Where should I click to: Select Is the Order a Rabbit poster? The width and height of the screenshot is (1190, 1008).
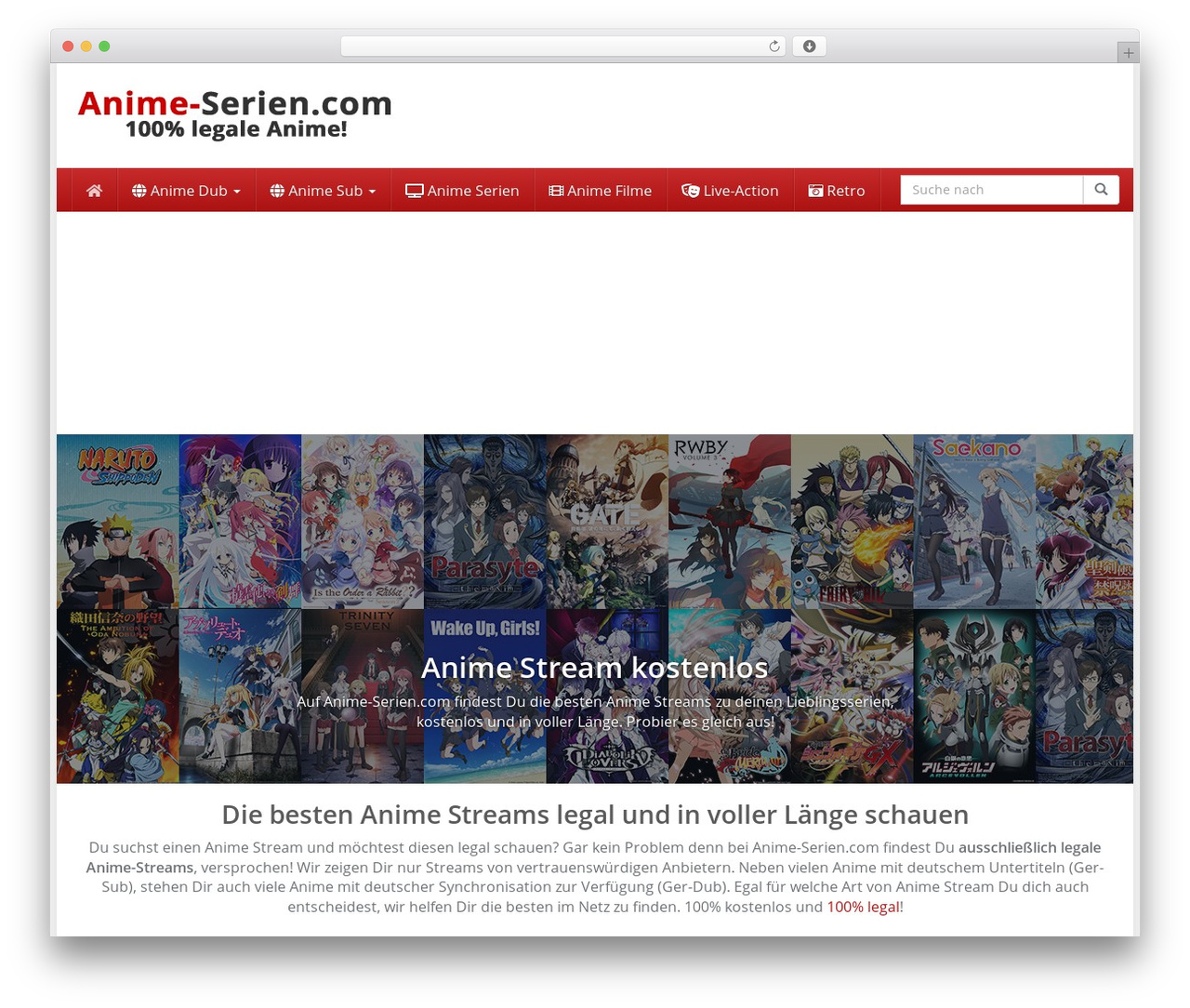[x=363, y=522]
